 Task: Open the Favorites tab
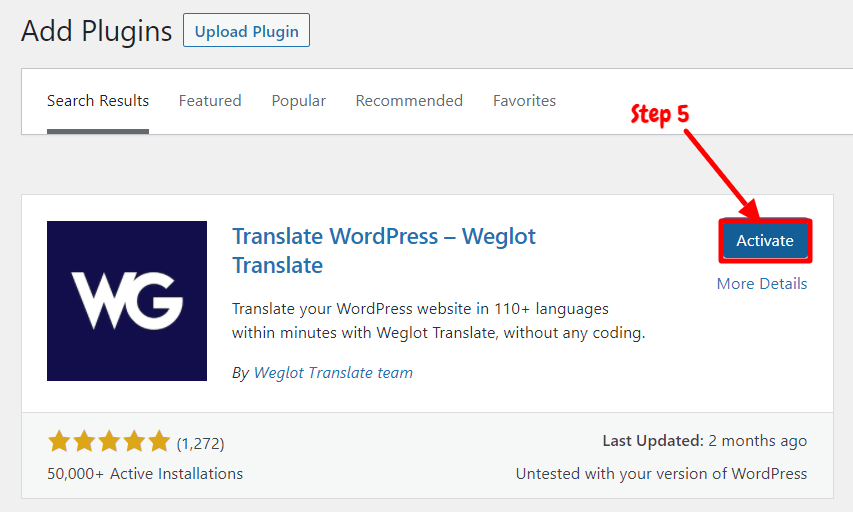[x=524, y=101]
